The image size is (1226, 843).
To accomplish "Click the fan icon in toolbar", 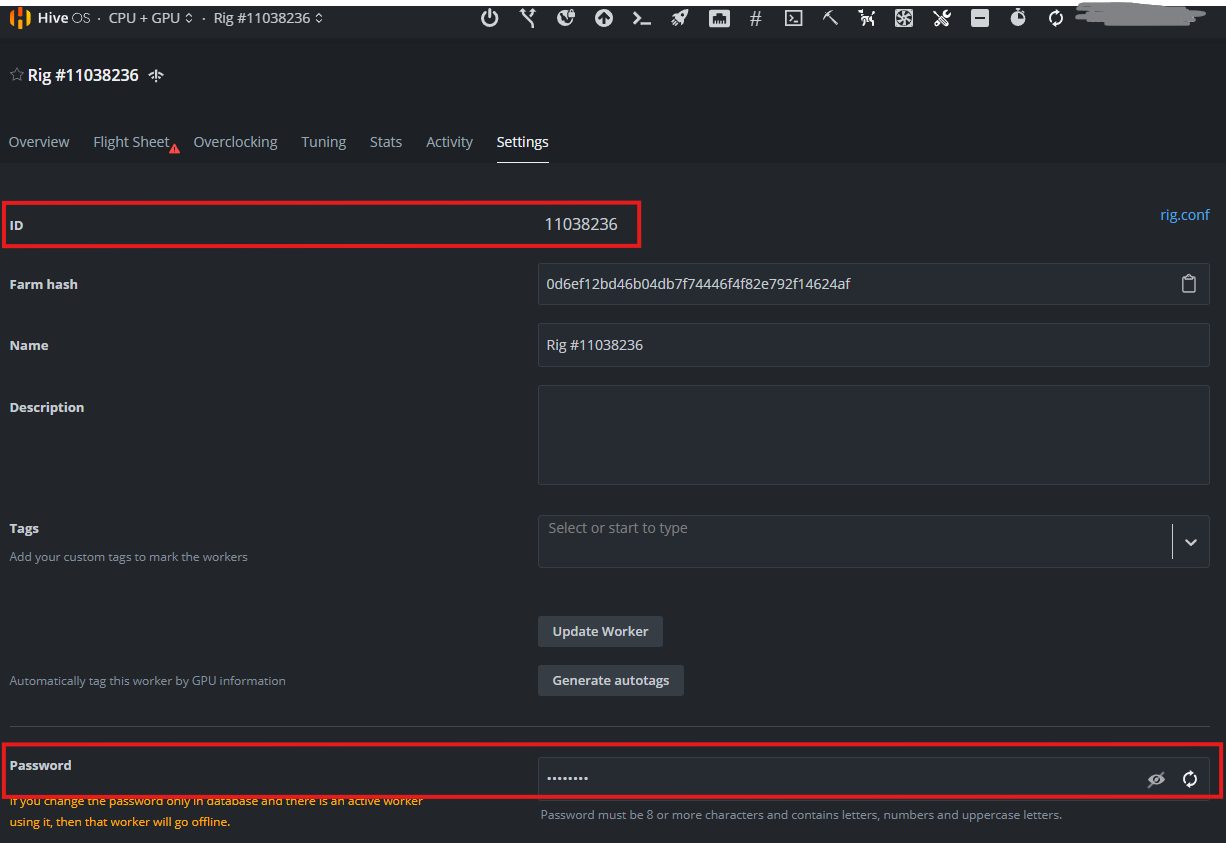I will 904,18.
